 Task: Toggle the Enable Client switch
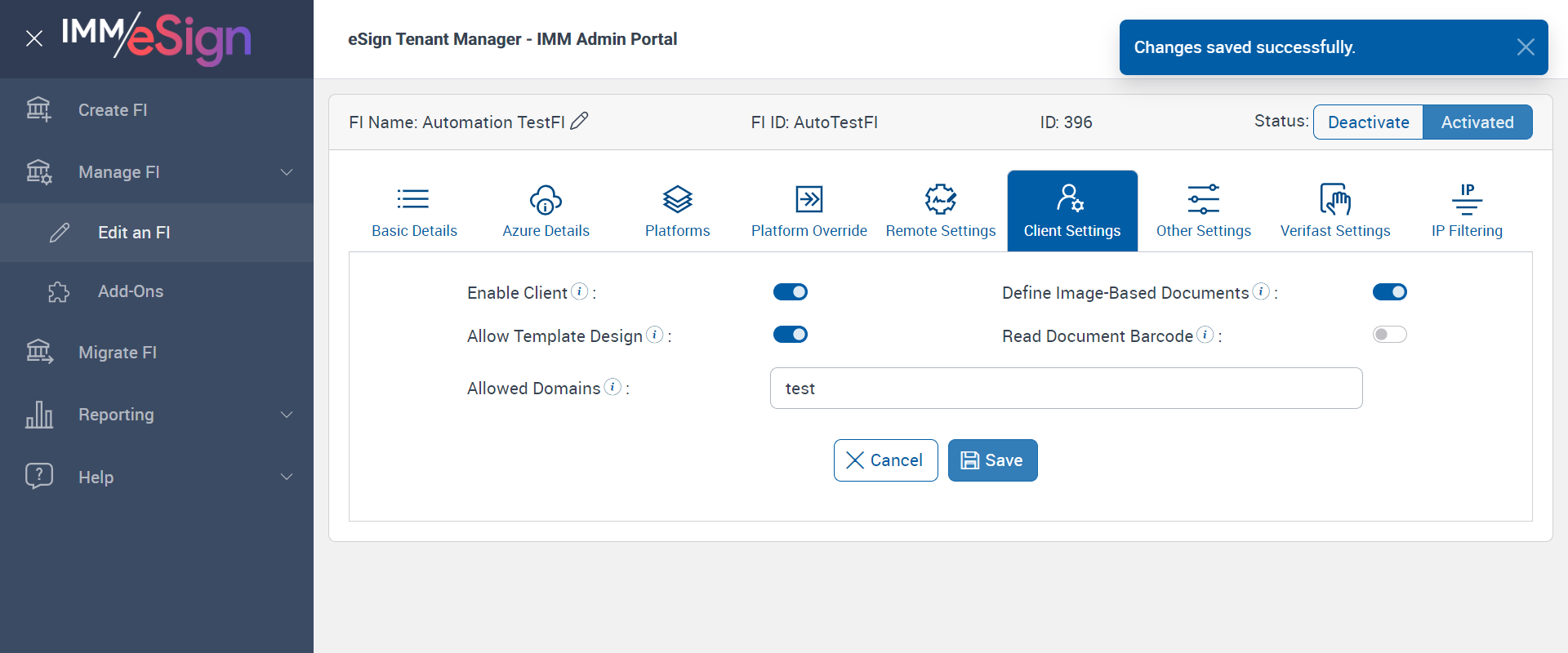pos(790,292)
